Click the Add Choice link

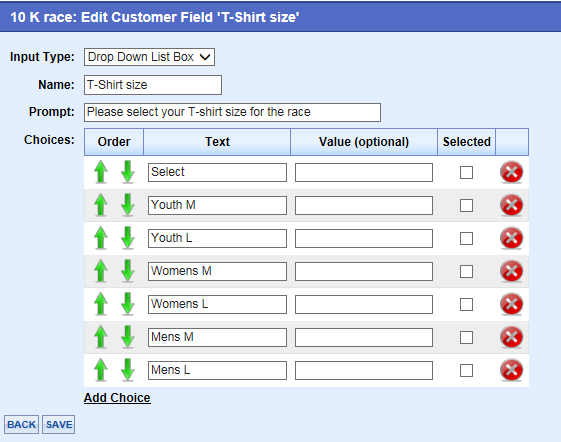[x=117, y=398]
